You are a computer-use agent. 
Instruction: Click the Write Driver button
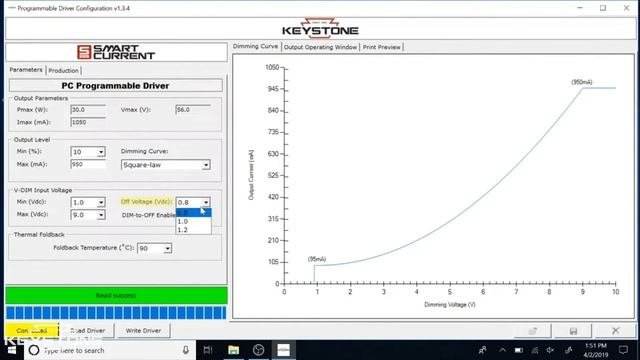[143, 330]
